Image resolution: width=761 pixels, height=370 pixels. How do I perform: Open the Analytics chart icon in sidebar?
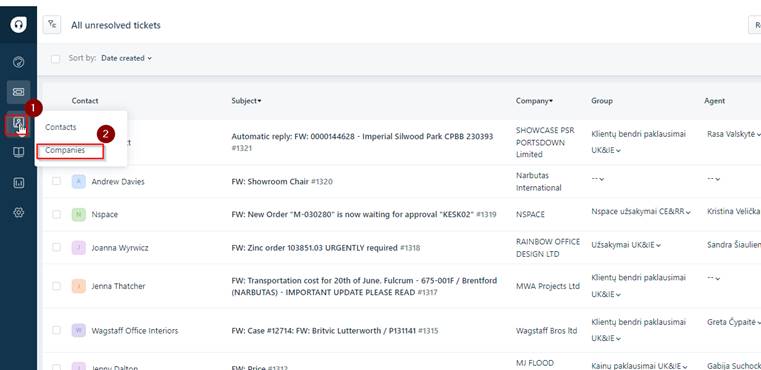(x=18, y=183)
